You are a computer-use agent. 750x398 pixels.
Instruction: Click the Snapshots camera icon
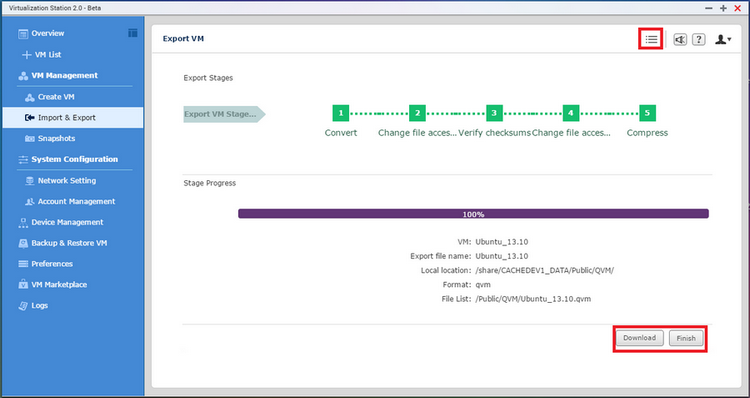pos(30,139)
